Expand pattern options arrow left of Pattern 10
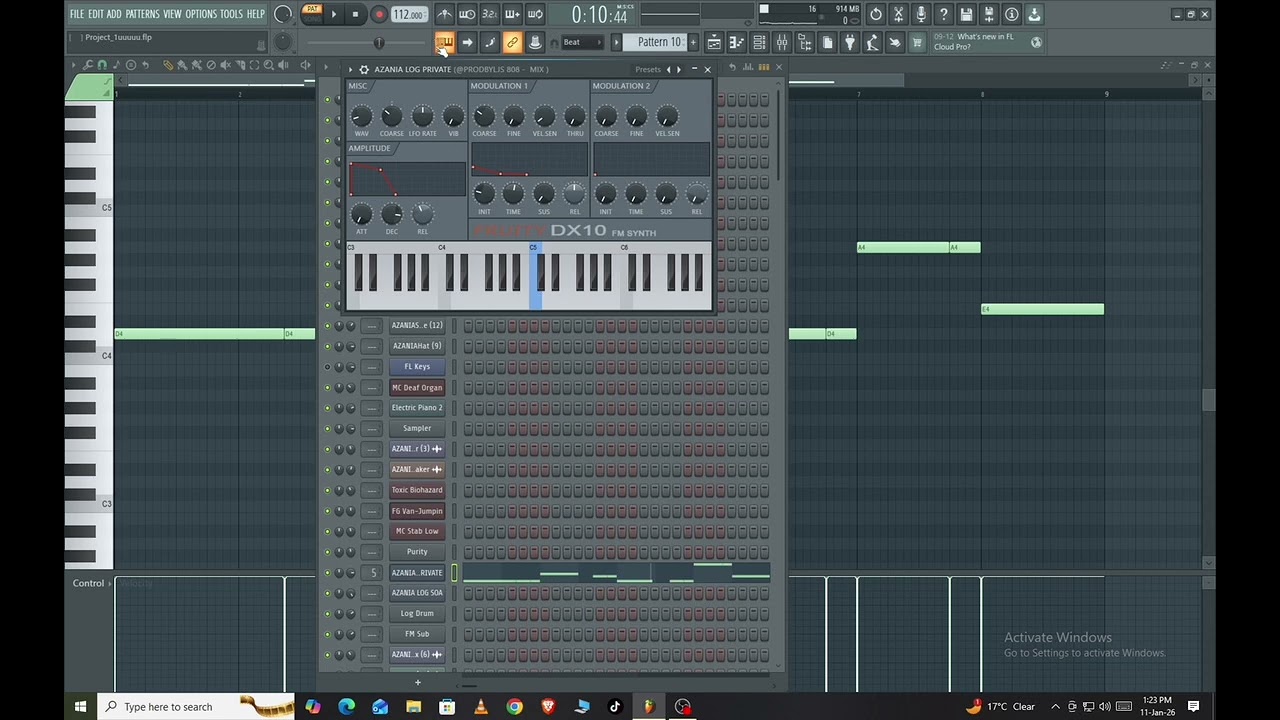Viewport: 1280px width, 720px height. [616, 42]
